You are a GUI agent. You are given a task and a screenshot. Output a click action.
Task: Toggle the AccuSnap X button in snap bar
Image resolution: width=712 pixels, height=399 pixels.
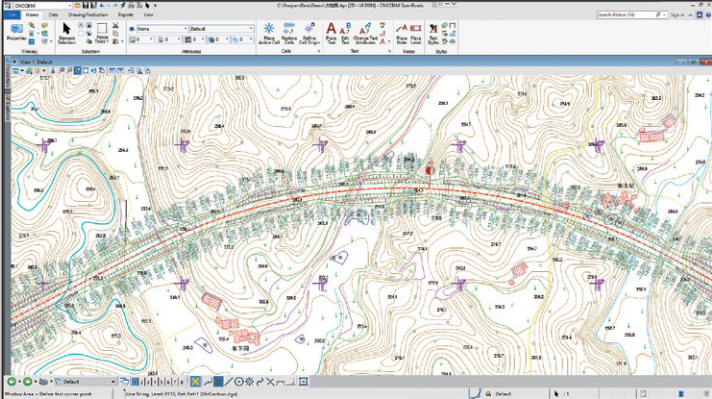pos(195,382)
